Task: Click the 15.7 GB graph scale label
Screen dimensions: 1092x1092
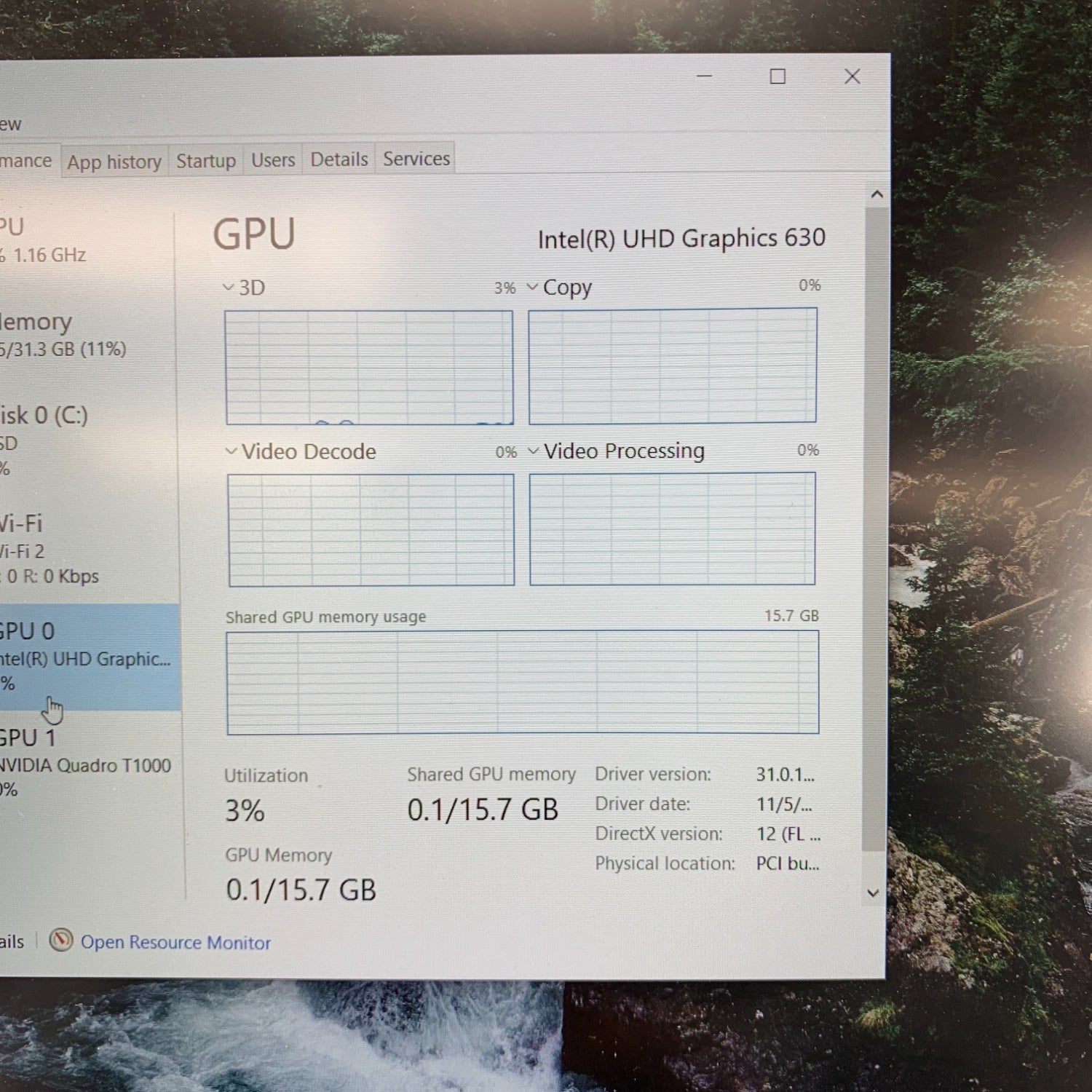Action: click(x=791, y=616)
